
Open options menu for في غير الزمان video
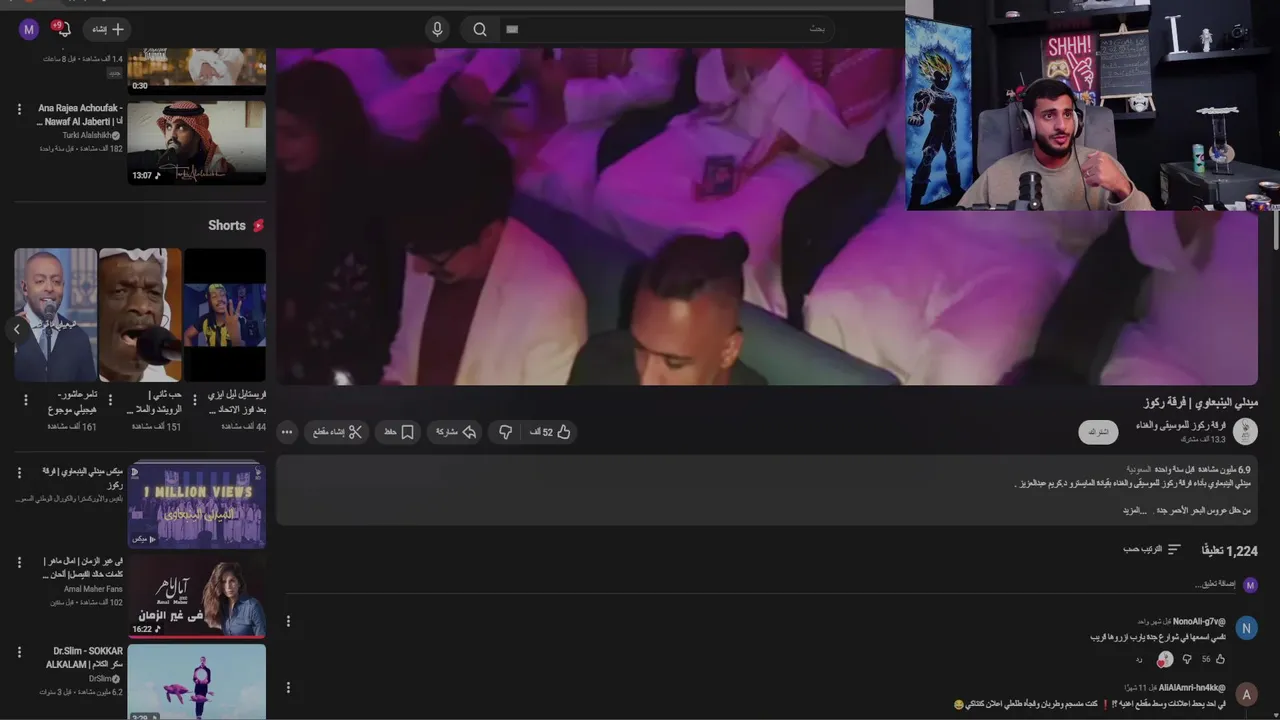(19, 563)
